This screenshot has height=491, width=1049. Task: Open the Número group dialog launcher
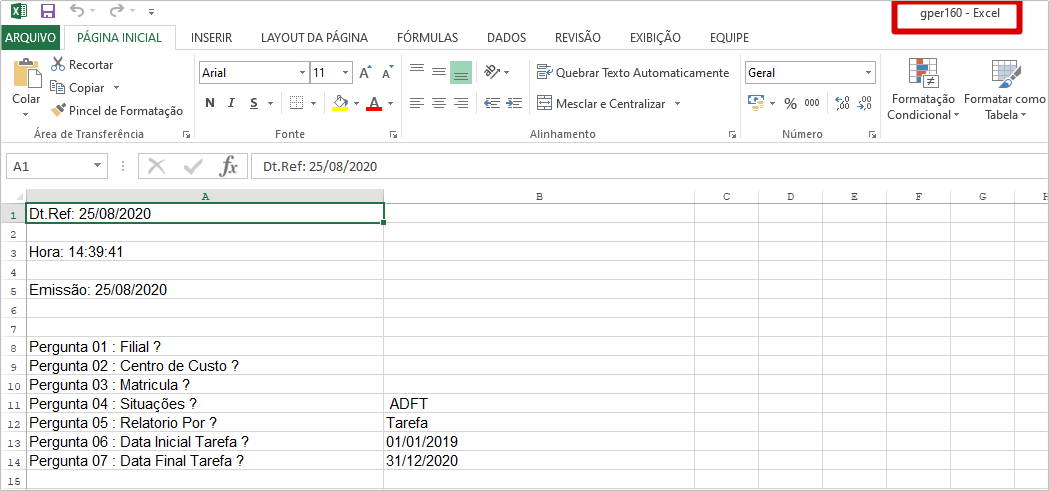(x=872, y=134)
